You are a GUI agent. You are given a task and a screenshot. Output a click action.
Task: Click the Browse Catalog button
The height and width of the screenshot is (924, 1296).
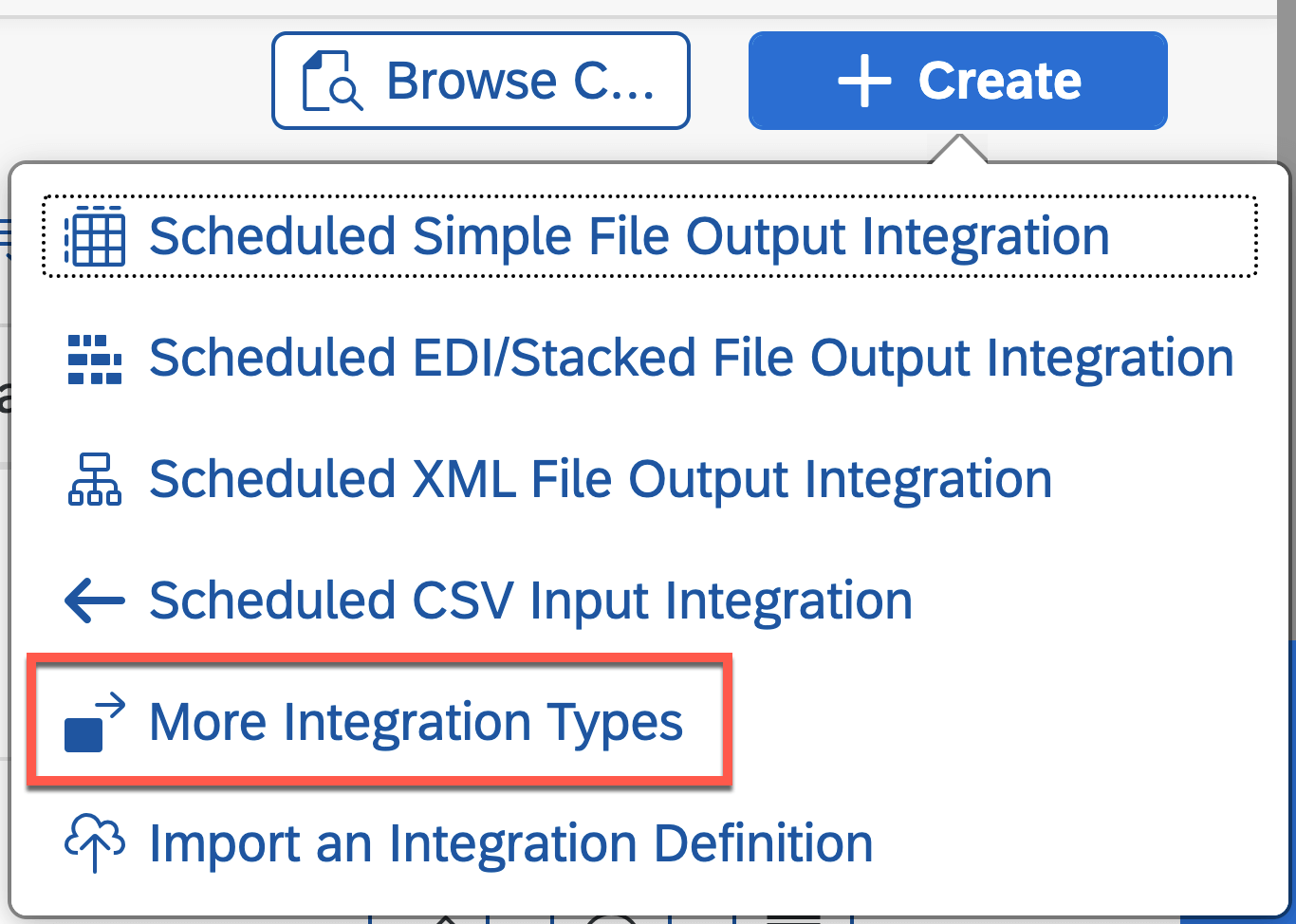[480, 80]
